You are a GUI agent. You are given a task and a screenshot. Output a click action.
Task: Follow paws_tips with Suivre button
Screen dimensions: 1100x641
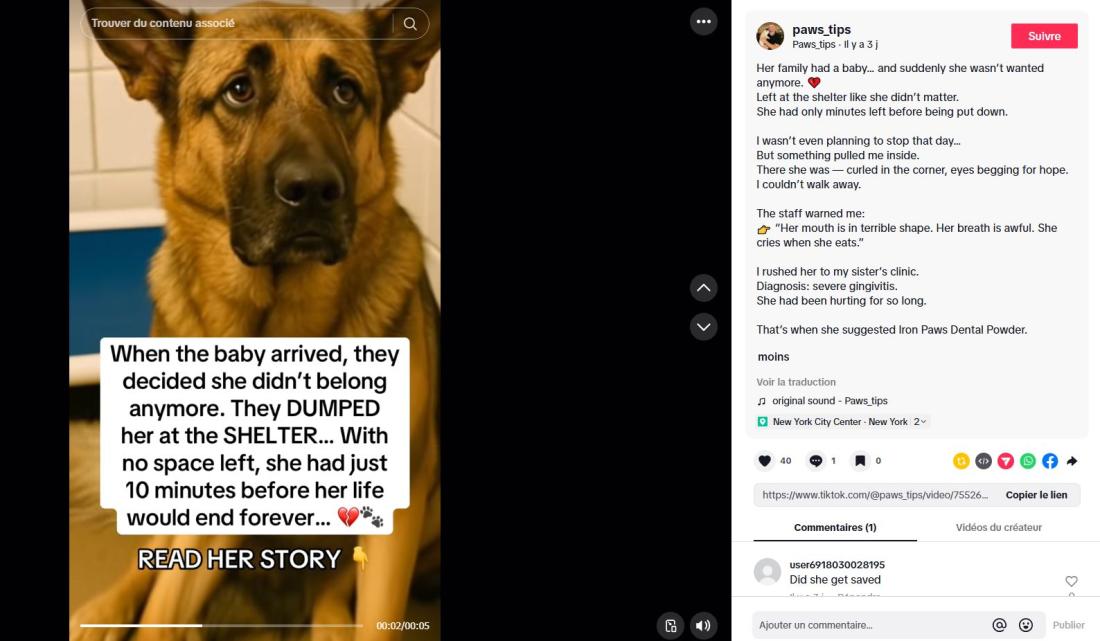[1044, 36]
